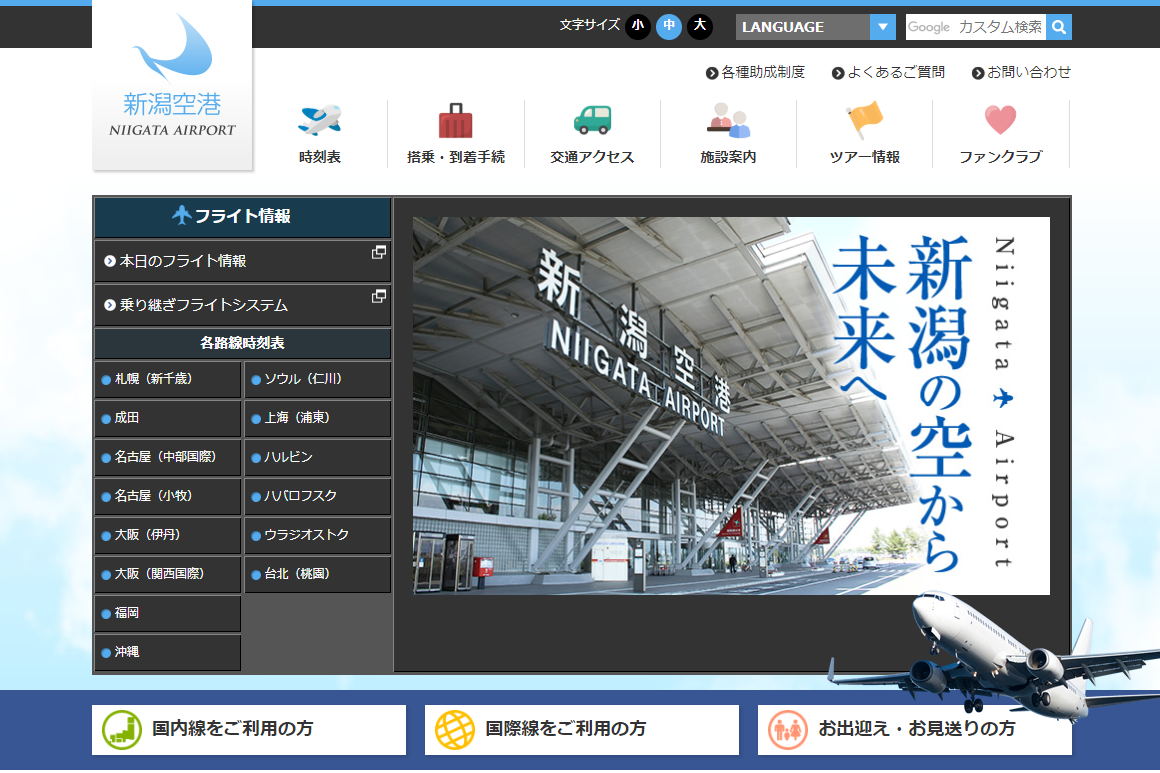Click the yellow flag tour information icon
This screenshot has height=773, width=1160.
coord(864,121)
